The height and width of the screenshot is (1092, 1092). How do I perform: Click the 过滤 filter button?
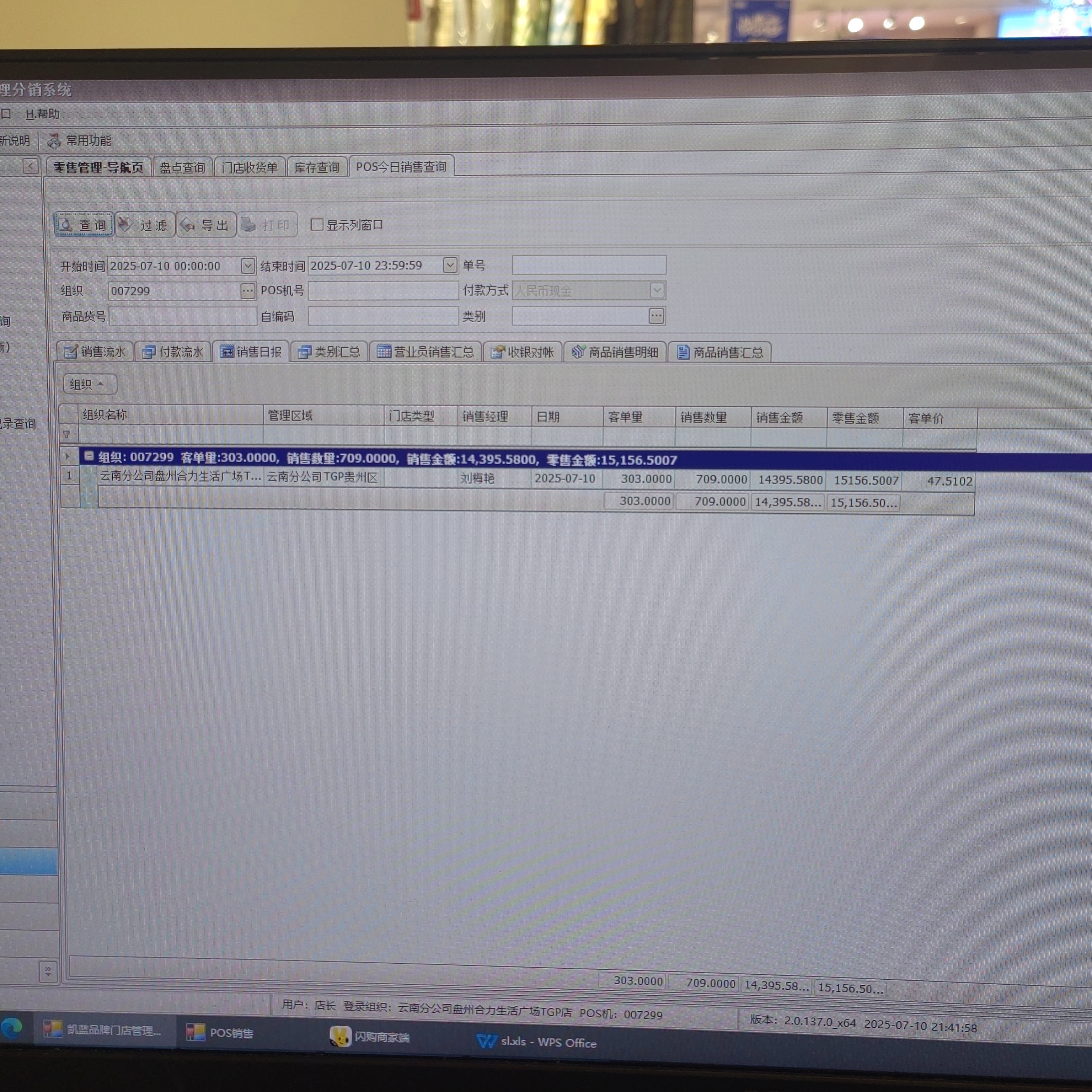145,225
